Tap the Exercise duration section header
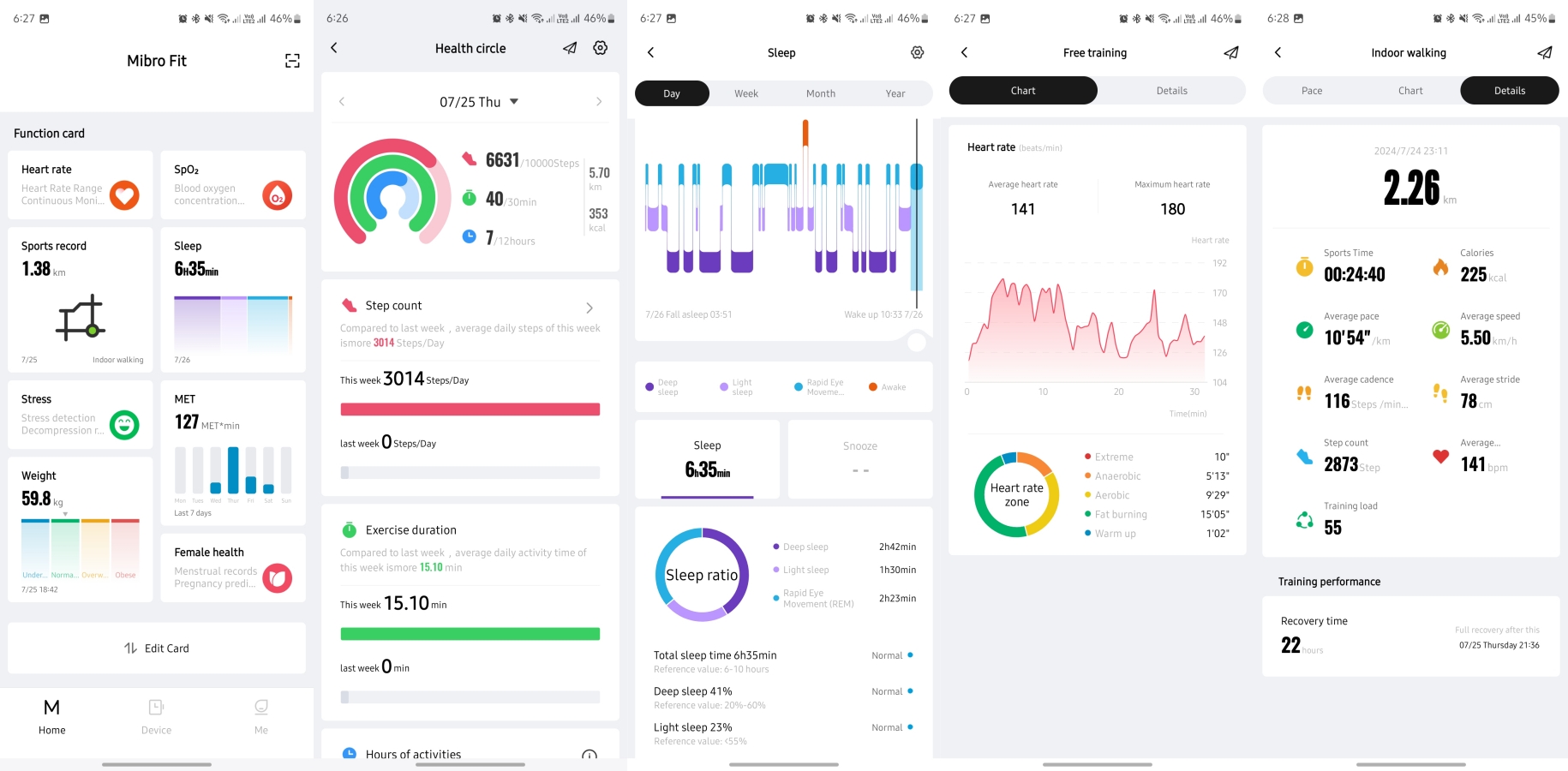This screenshot has width=1568, height=771. point(410,530)
